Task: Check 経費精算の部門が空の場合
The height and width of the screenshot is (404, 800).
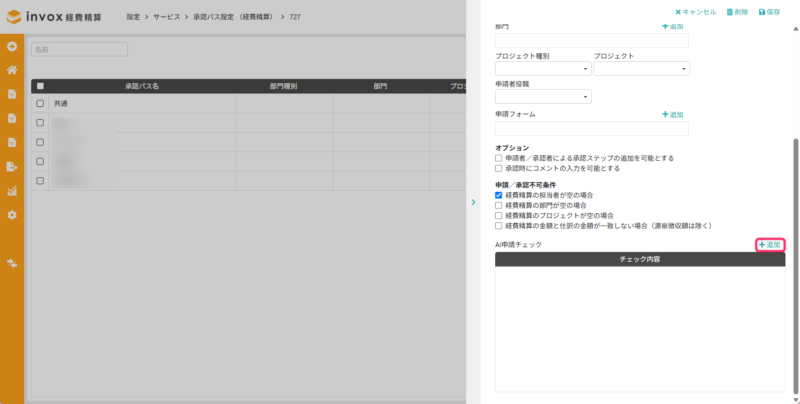Action: coord(498,206)
